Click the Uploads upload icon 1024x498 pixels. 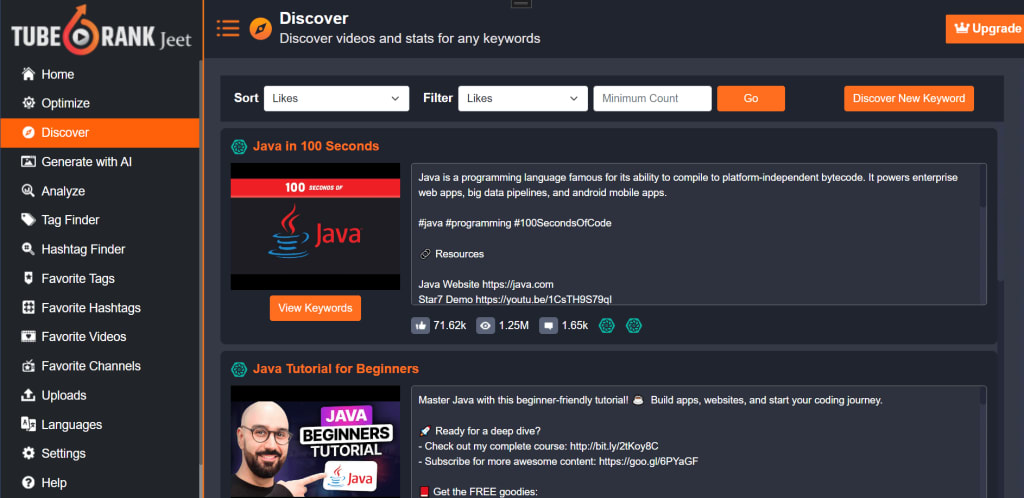pyautogui.click(x=28, y=395)
